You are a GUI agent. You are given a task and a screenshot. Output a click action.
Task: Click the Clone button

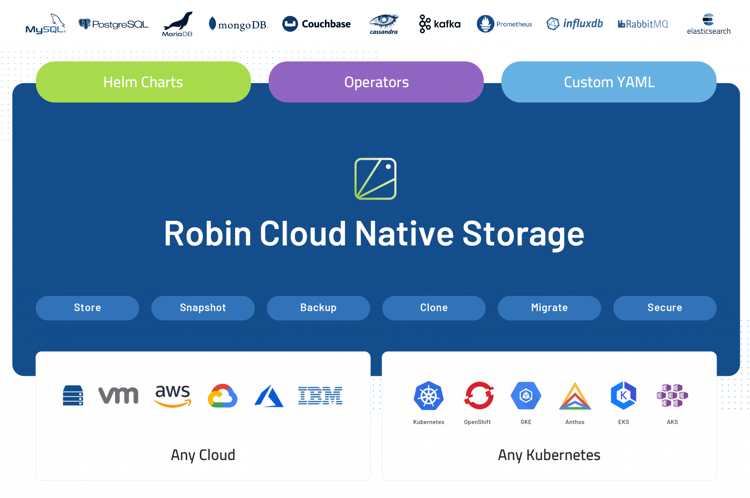434,308
